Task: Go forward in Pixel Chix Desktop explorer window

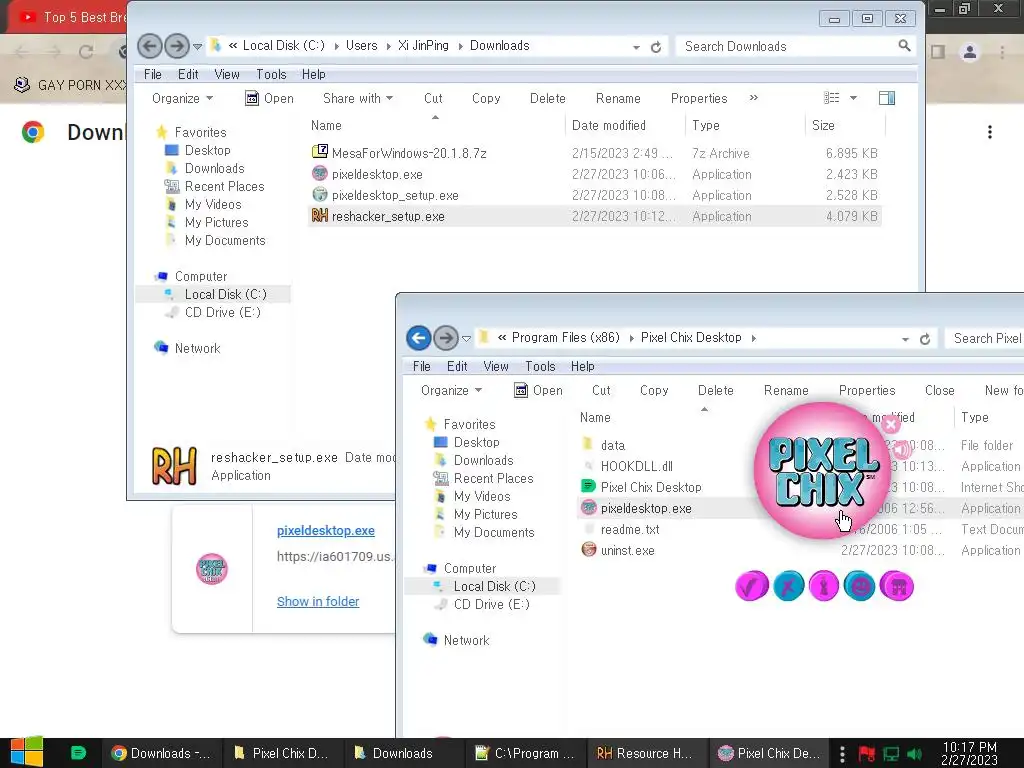Action: click(445, 338)
